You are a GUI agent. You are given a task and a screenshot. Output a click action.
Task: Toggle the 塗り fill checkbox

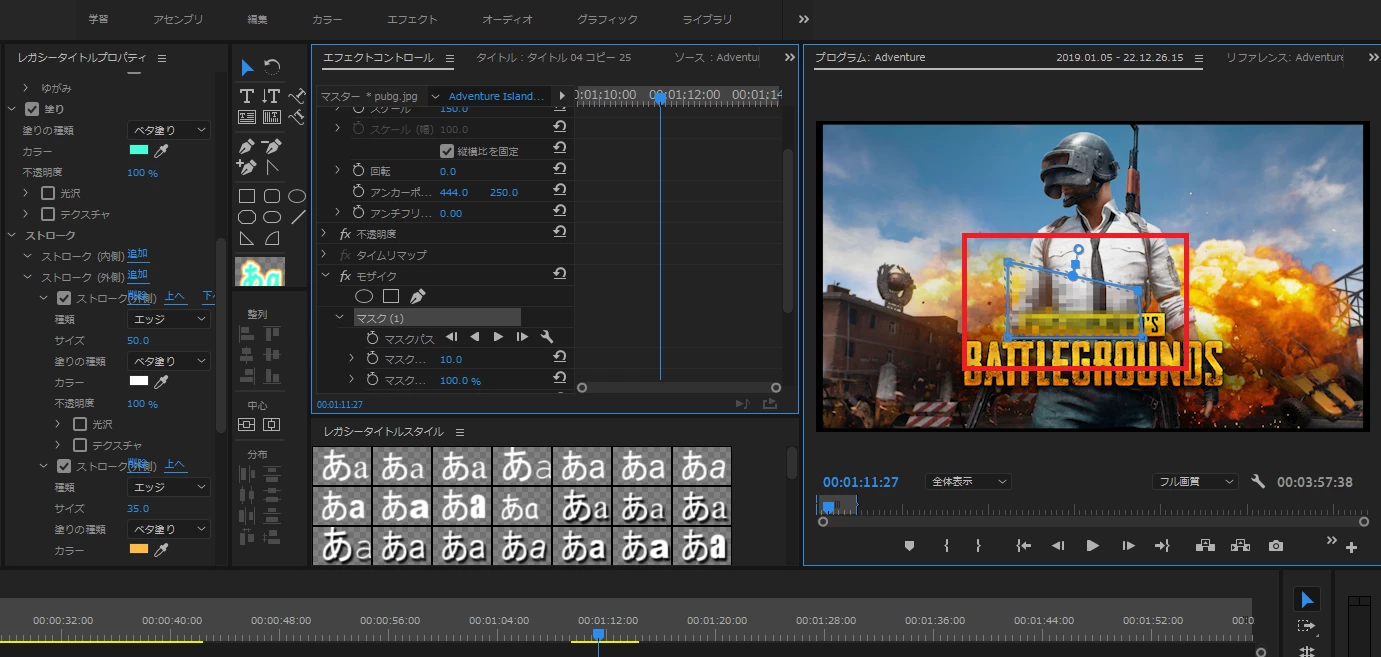point(32,109)
